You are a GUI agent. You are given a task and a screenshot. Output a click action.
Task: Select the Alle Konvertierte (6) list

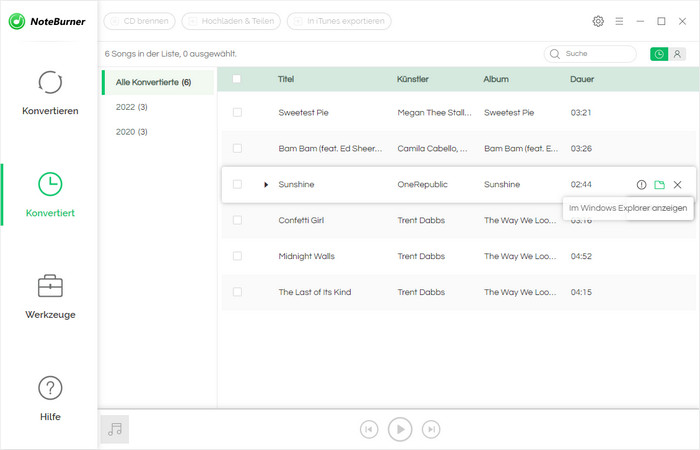[x=158, y=82]
